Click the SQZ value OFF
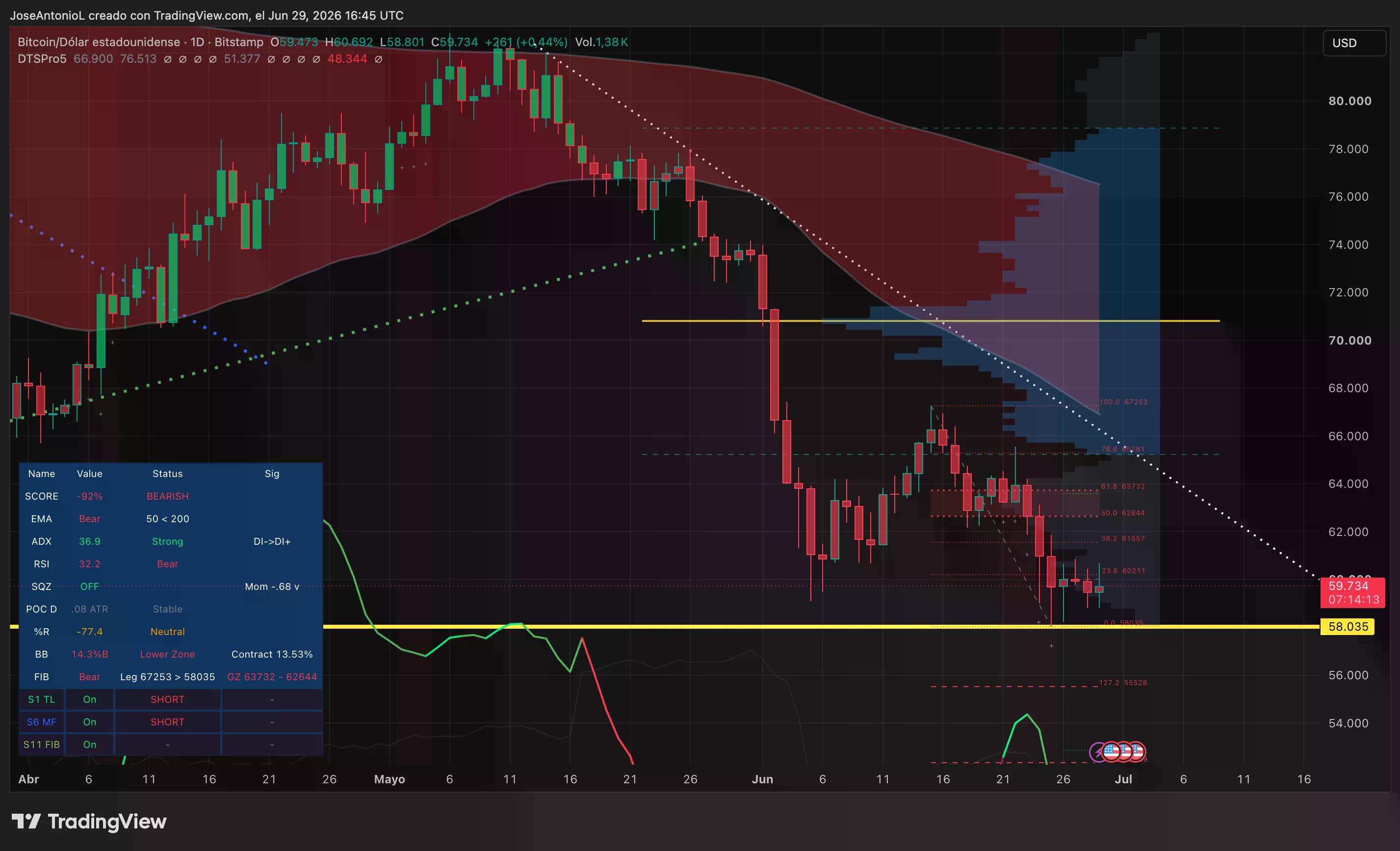 point(90,586)
